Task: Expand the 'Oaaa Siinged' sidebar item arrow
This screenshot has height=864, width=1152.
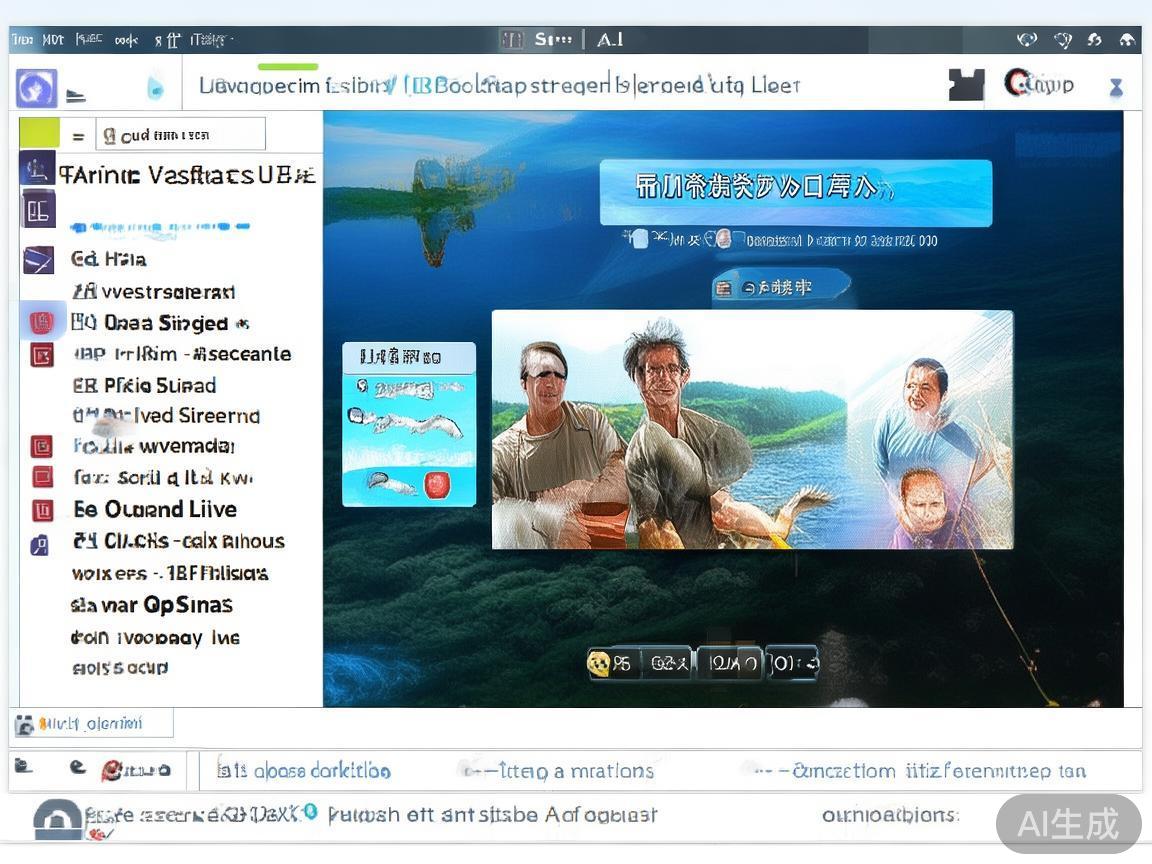Action: (x=241, y=324)
